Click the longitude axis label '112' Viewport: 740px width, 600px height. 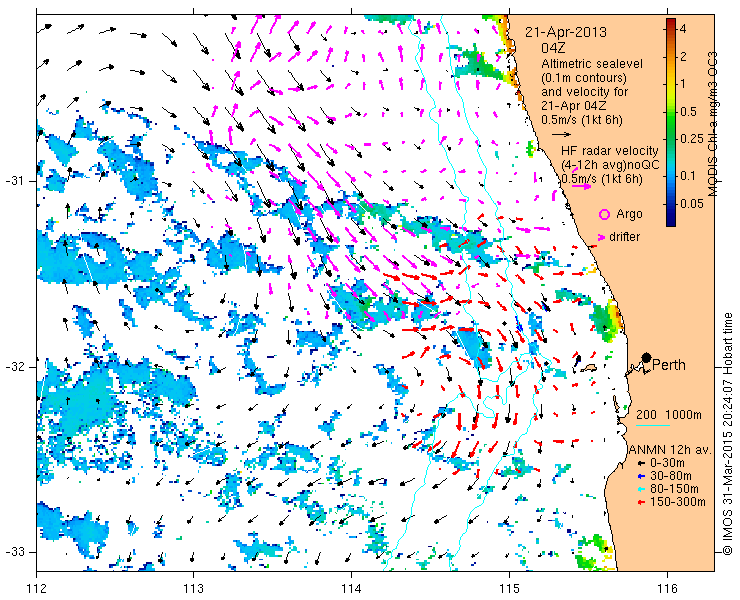tap(37, 589)
